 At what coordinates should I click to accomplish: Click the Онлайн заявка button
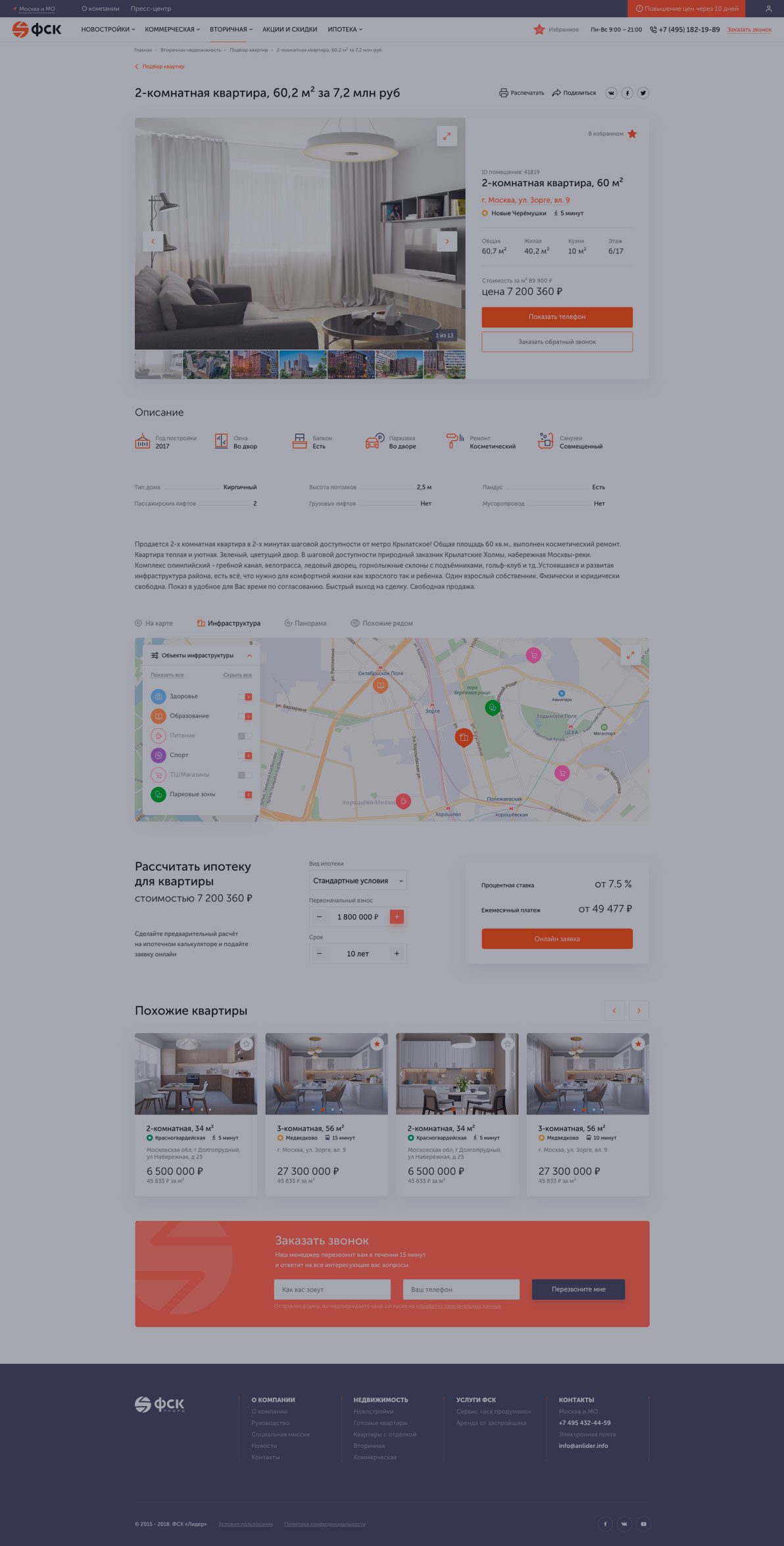click(556, 939)
